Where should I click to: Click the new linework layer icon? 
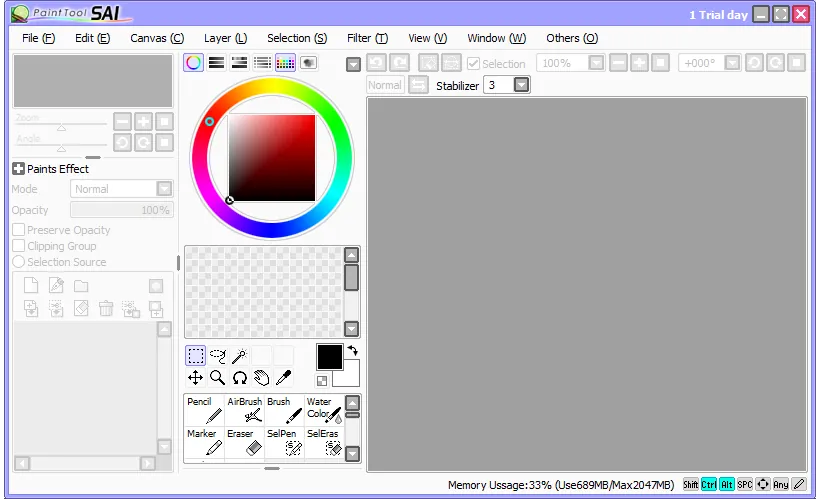[56, 285]
